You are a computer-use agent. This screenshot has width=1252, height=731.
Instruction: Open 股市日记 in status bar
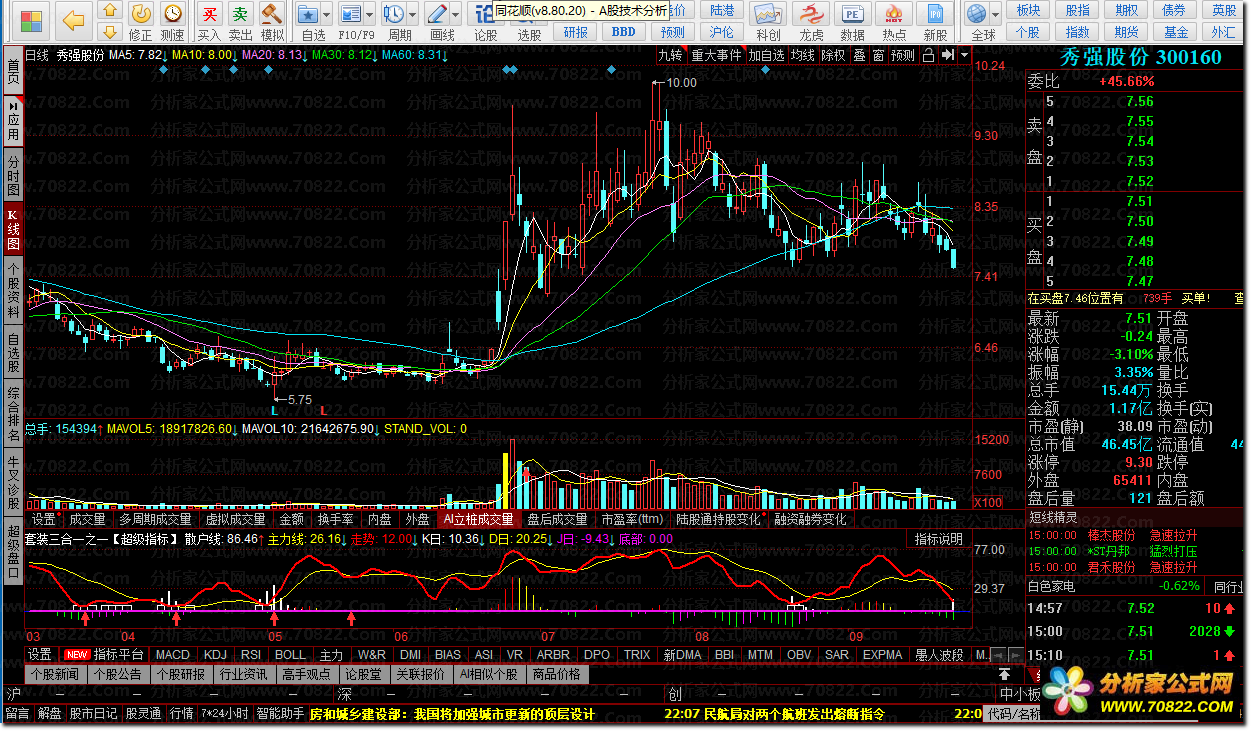tap(94, 714)
